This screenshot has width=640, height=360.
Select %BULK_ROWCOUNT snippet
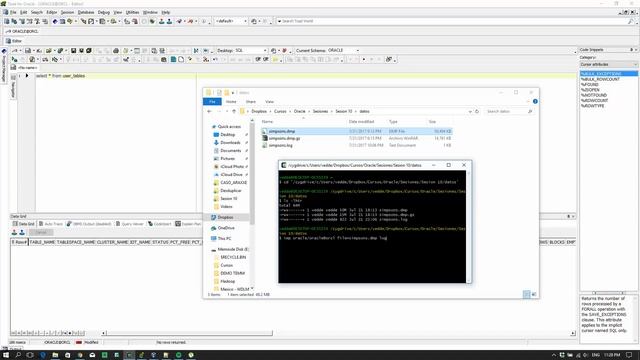tap(600, 79)
